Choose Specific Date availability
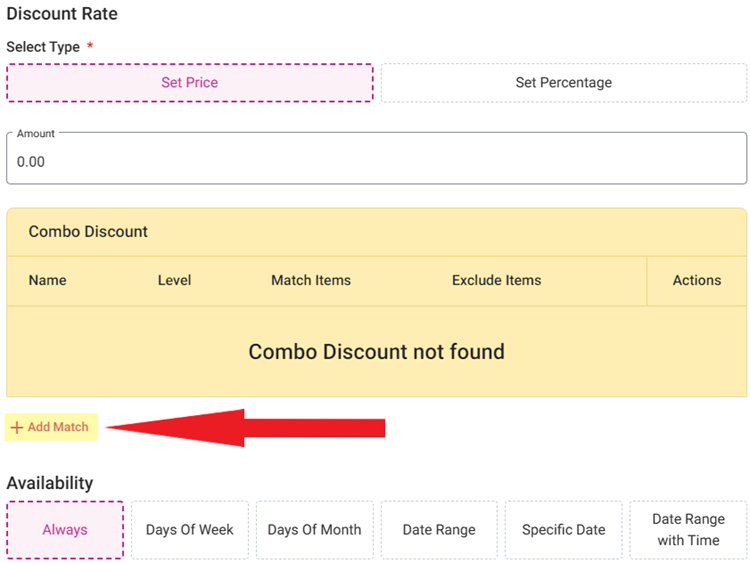750x563 pixels. click(x=563, y=529)
